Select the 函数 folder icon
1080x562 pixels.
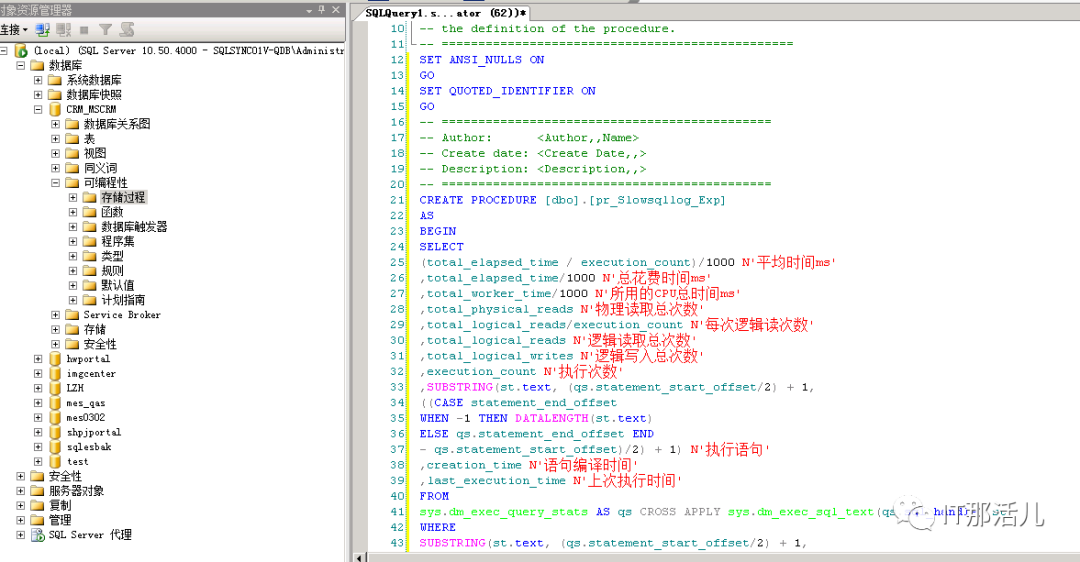click(x=90, y=212)
